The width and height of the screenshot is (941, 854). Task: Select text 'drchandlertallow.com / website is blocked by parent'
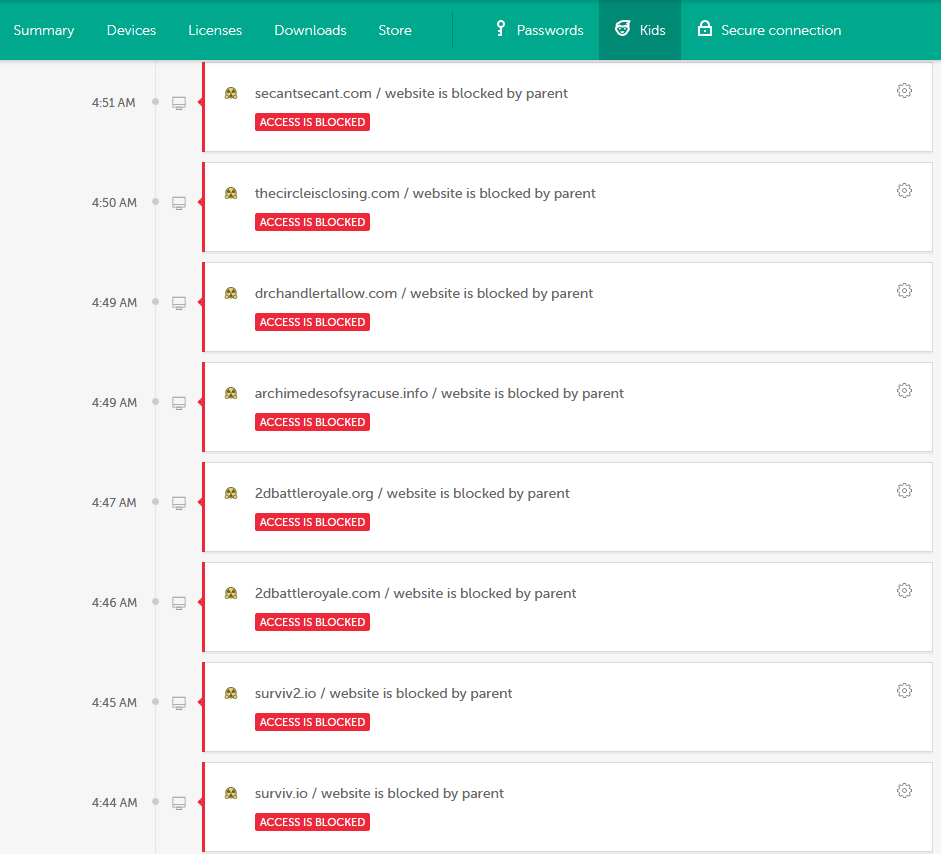pyautogui.click(x=424, y=293)
